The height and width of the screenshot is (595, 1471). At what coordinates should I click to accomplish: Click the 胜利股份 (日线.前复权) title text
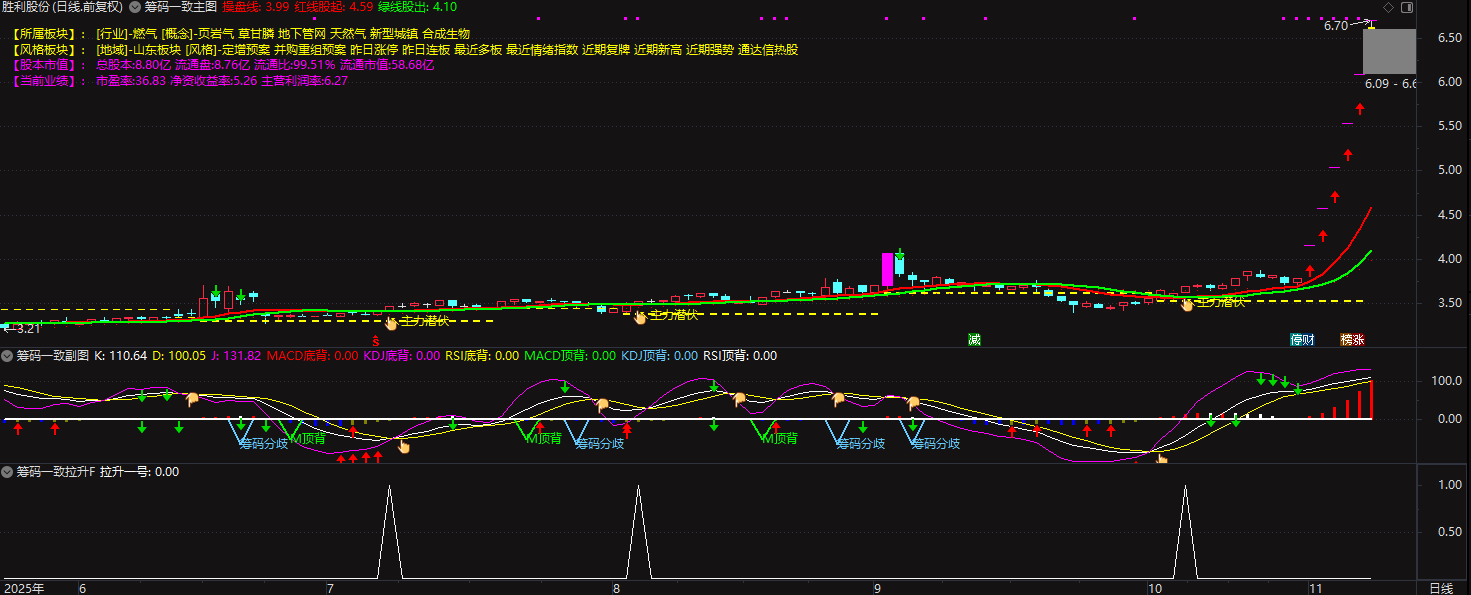pos(62,7)
